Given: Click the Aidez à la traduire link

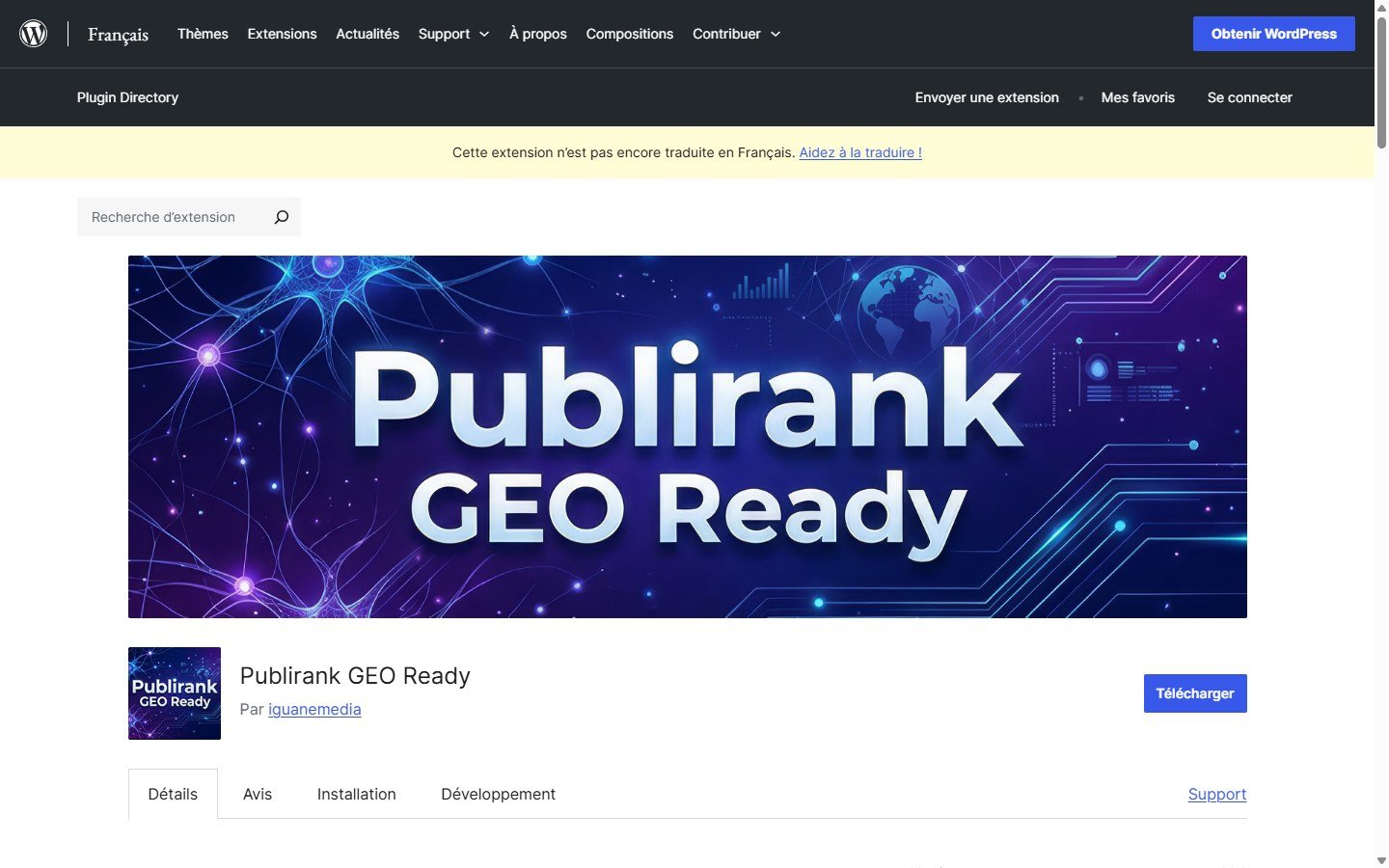Looking at the screenshot, I should click(860, 152).
